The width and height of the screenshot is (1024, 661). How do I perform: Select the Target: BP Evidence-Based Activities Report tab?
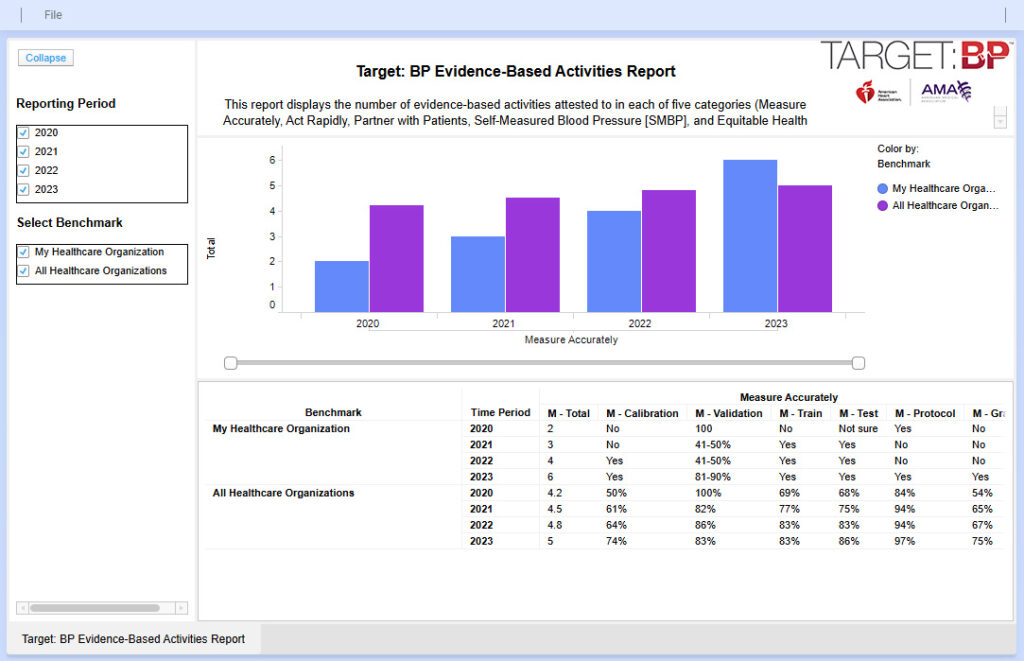point(133,639)
